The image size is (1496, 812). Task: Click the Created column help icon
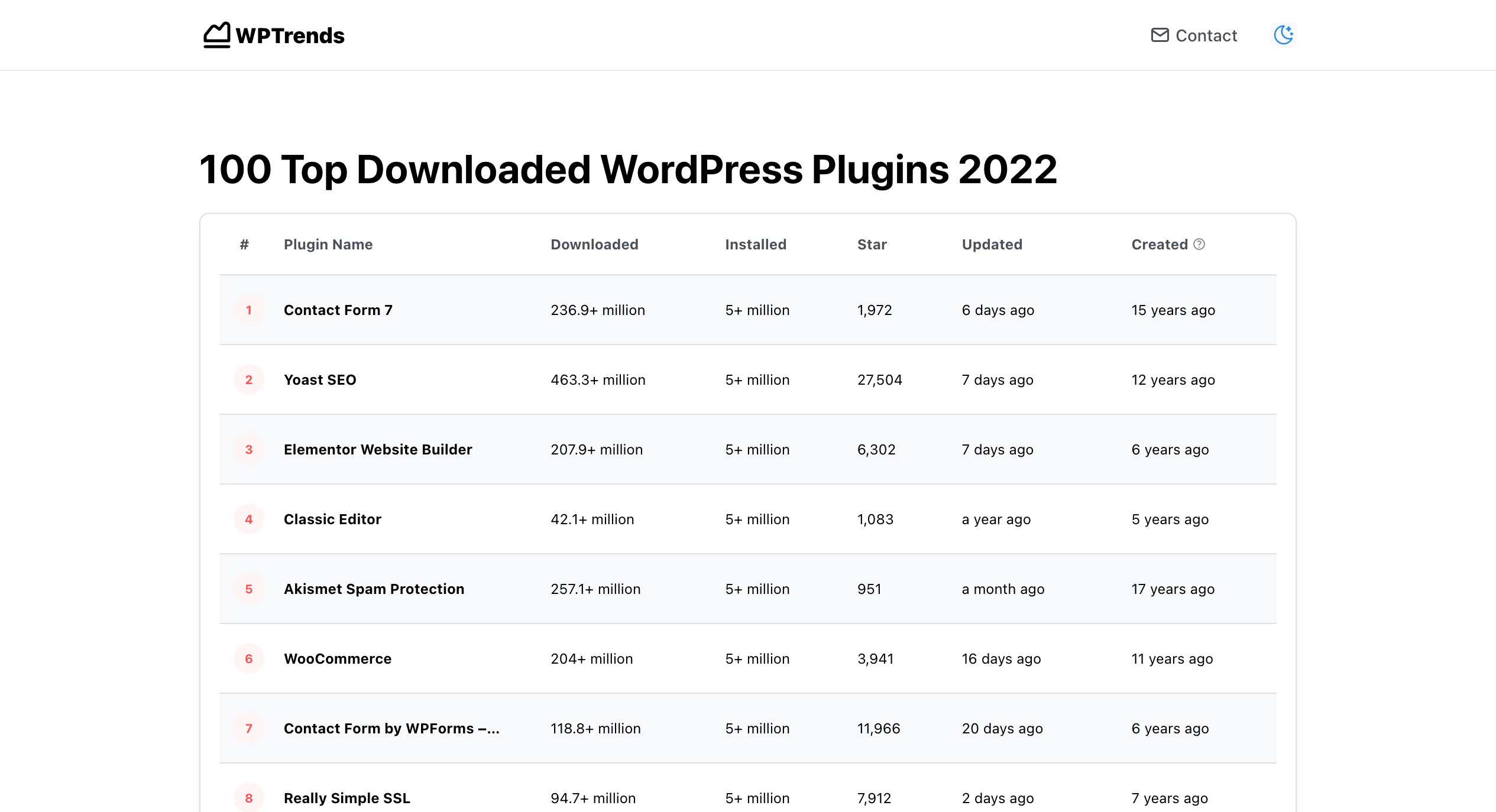pos(1199,244)
